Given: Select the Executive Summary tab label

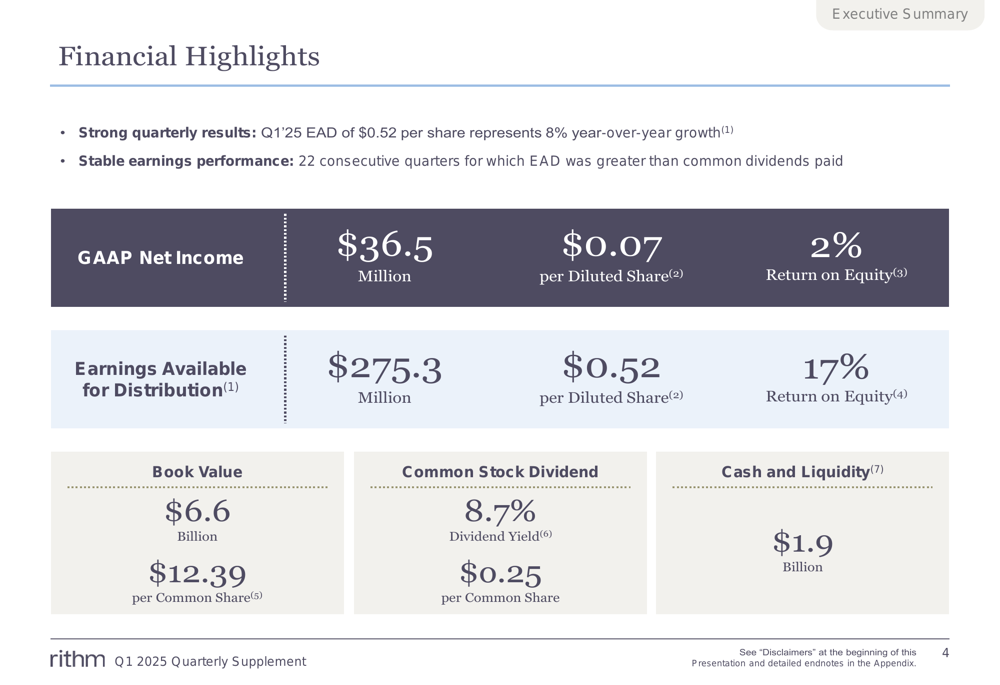Looking at the screenshot, I should click(899, 14).
